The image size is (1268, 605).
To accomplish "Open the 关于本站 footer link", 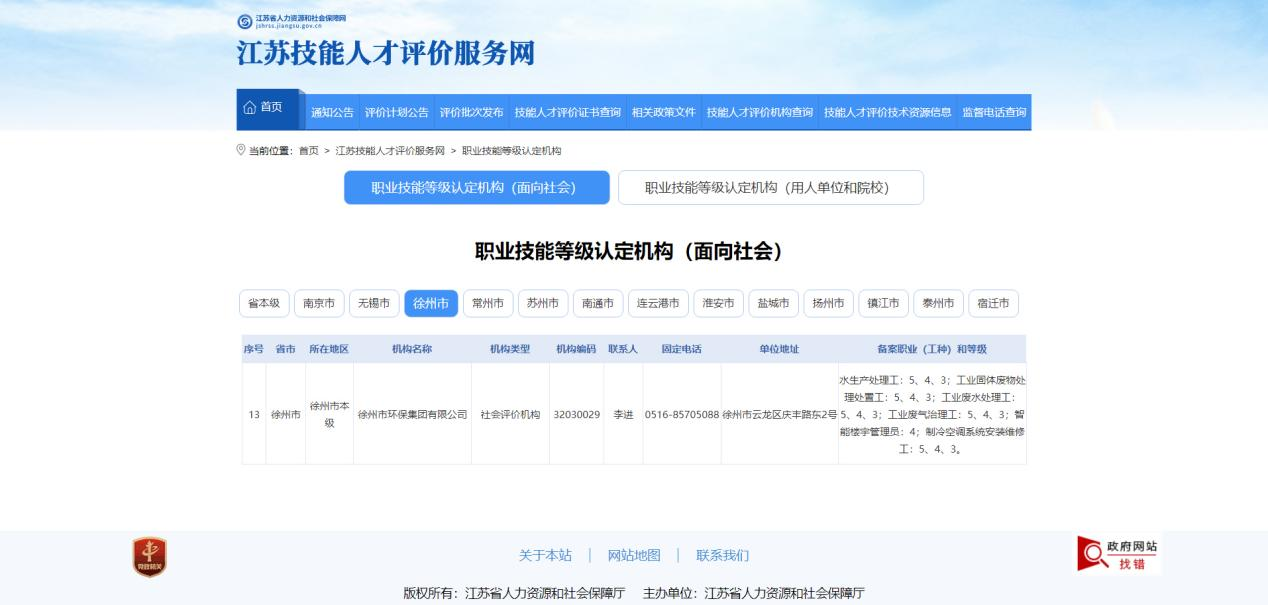I will (x=545, y=555).
